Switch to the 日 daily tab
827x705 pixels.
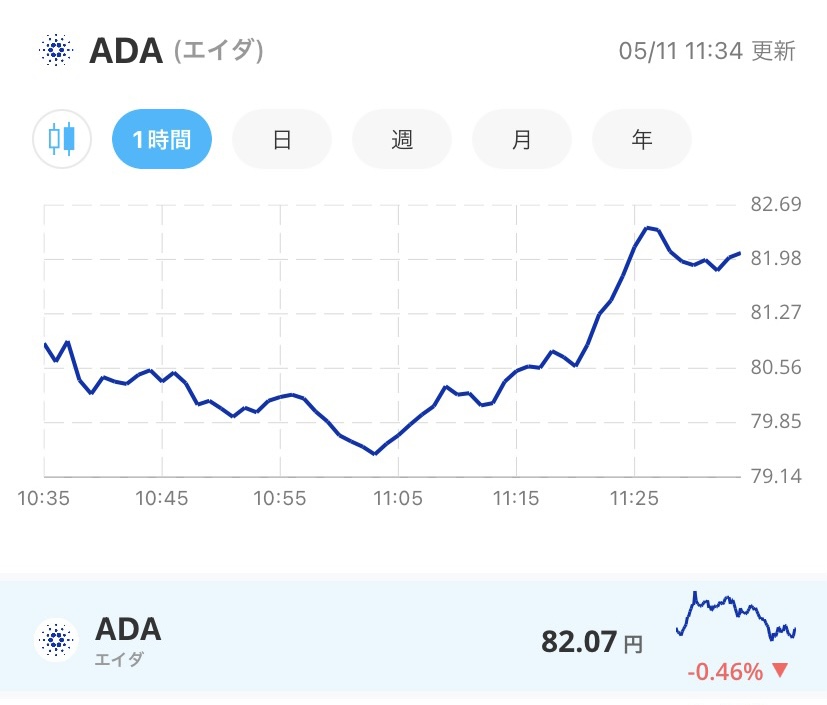point(281,139)
